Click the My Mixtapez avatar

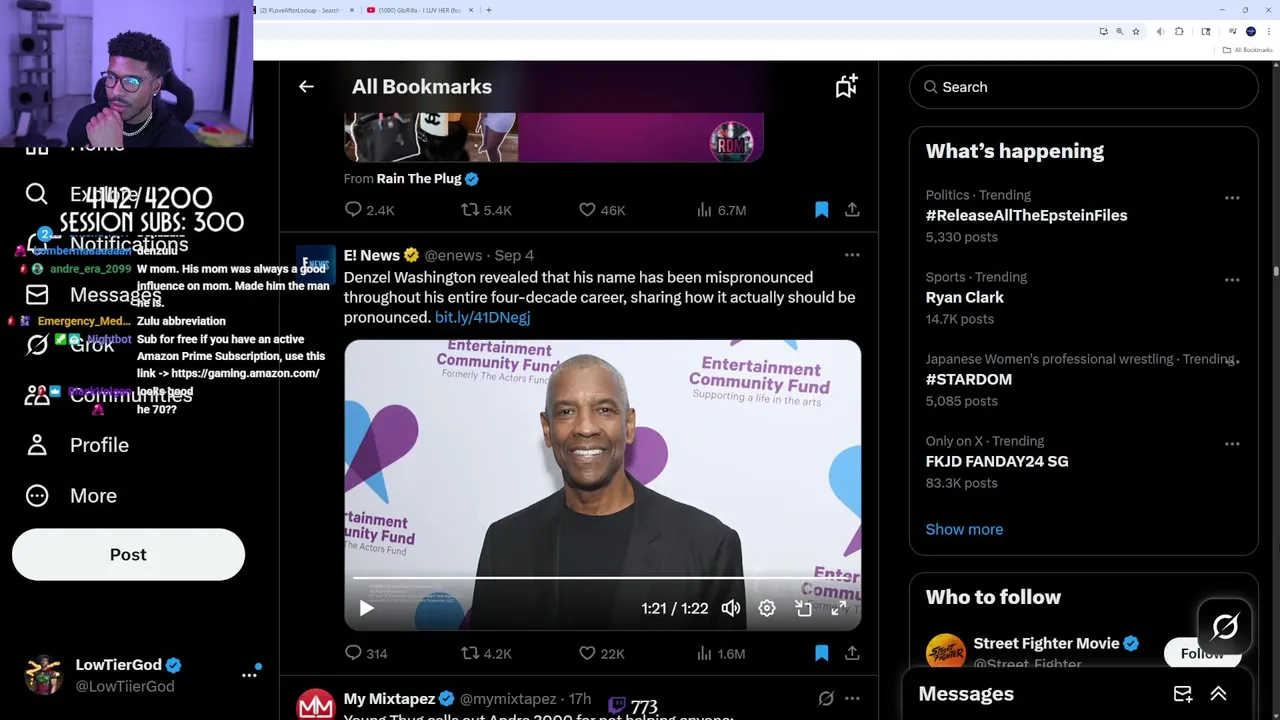coord(316,704)
